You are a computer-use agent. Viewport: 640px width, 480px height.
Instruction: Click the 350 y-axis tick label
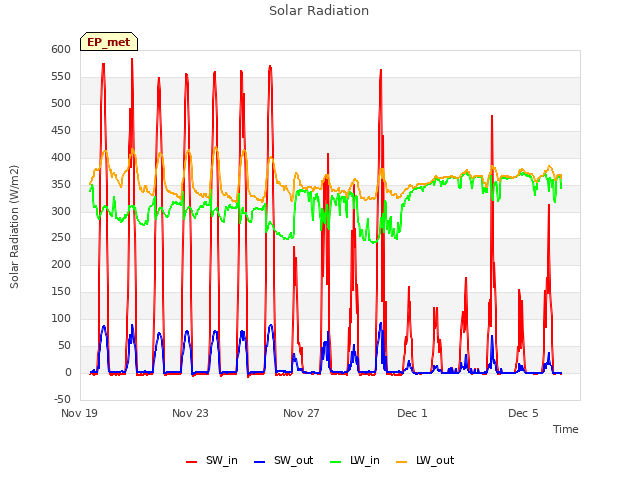tap(61, 184)
